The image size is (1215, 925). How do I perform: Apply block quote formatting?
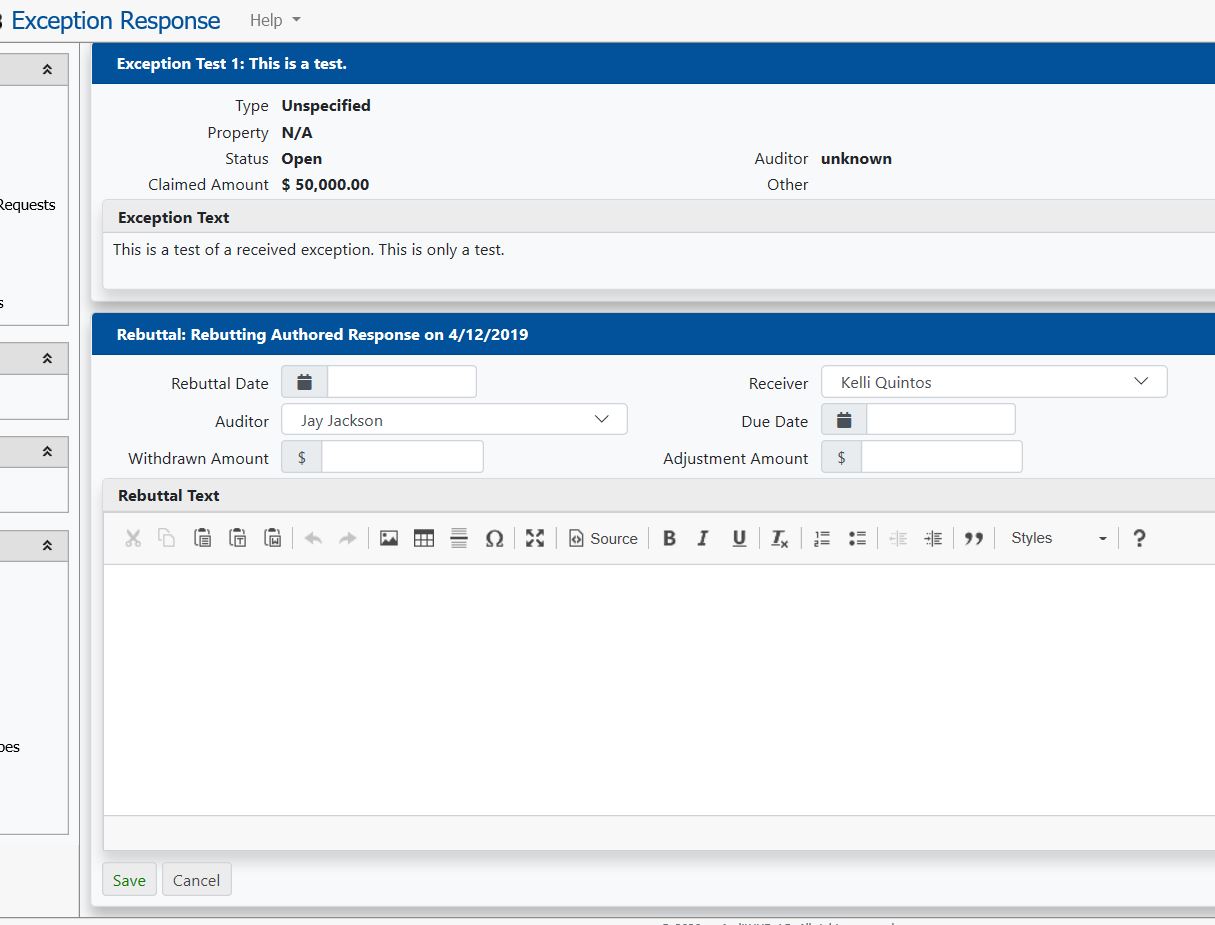[x=974, y=538]
